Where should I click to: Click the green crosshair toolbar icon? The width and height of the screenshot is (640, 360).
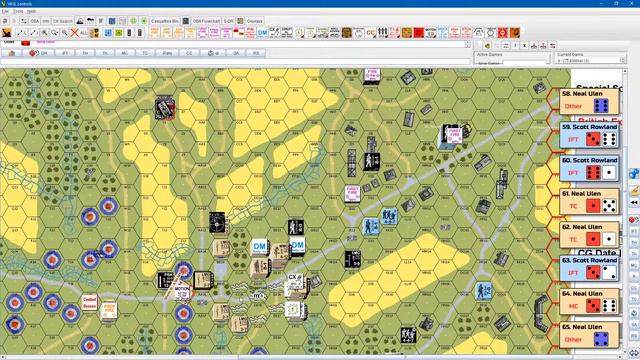[x=133, y=21]
